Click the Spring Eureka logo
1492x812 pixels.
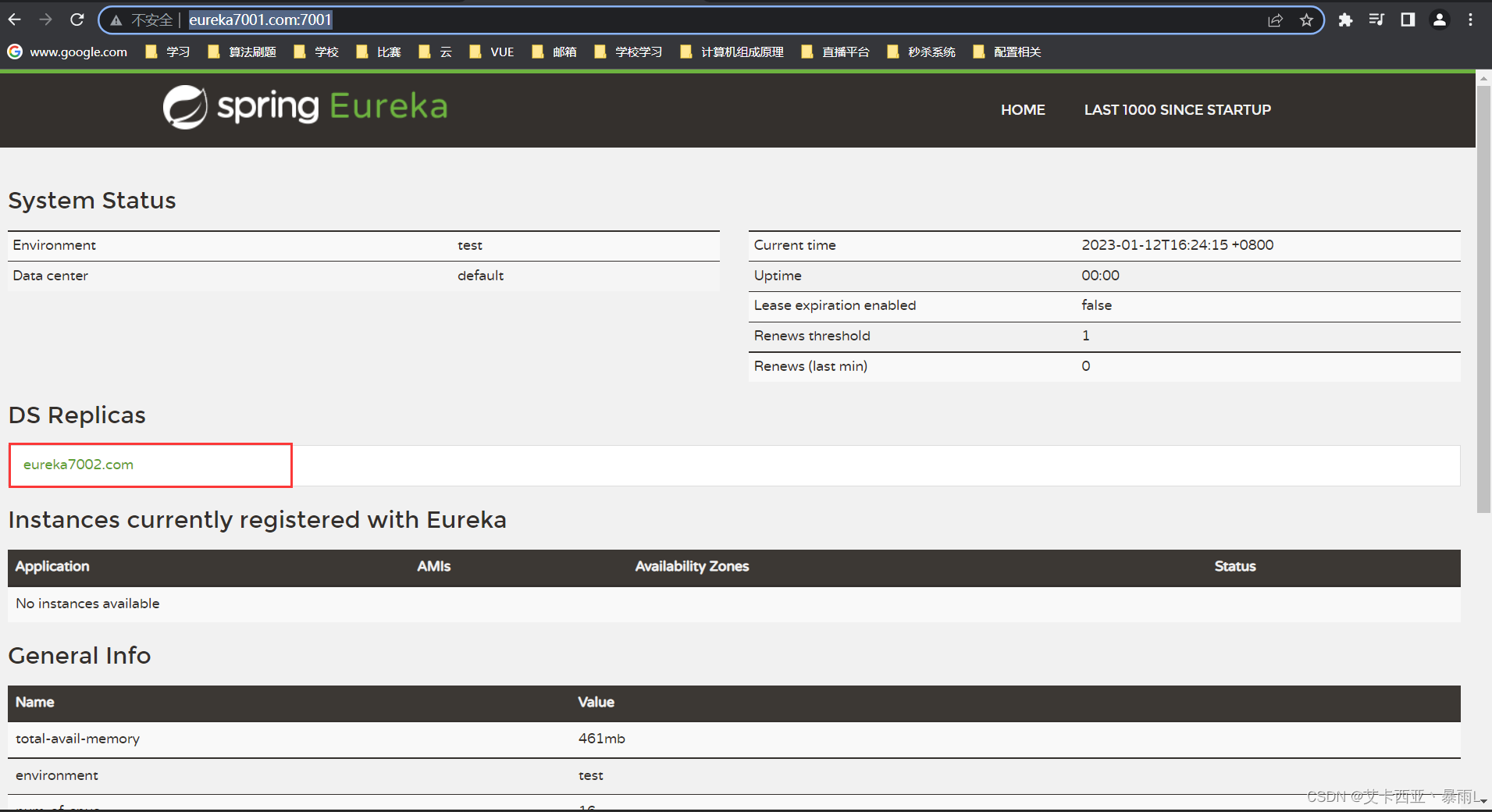pyautogui.click(x=305, y=107)
